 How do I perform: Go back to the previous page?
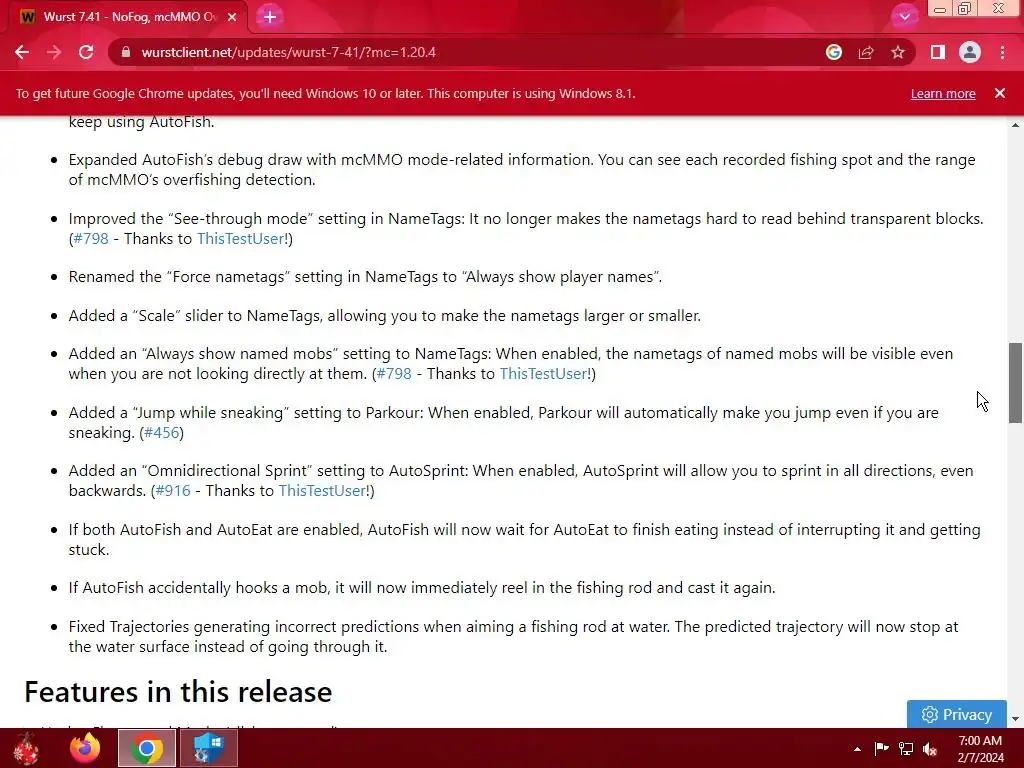pyautogui.click(x=22, y=52)
